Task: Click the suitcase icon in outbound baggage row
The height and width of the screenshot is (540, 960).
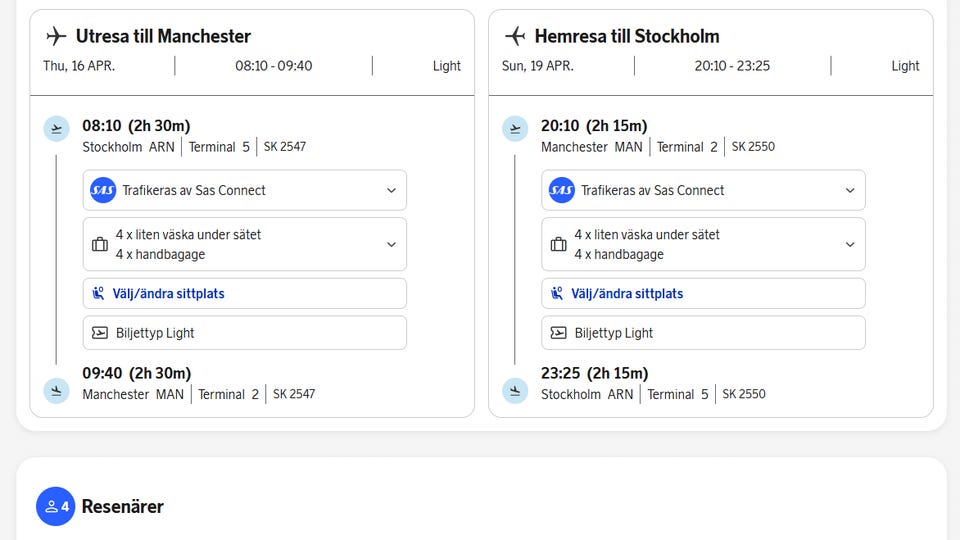Action: (100, 244)
